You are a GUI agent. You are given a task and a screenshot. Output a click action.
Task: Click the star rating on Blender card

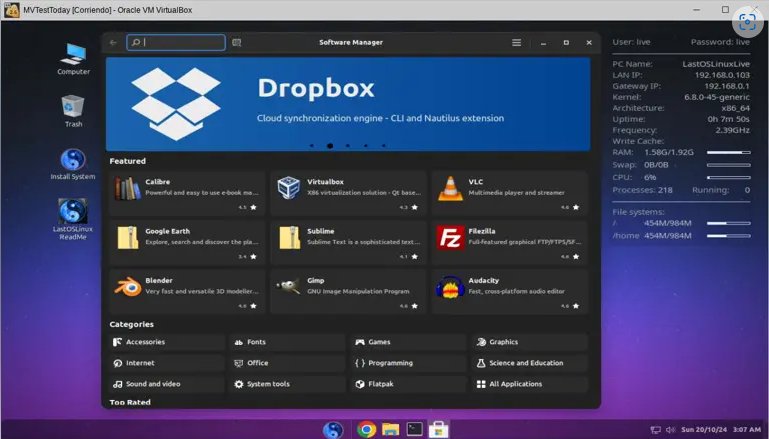coord(248,306)
